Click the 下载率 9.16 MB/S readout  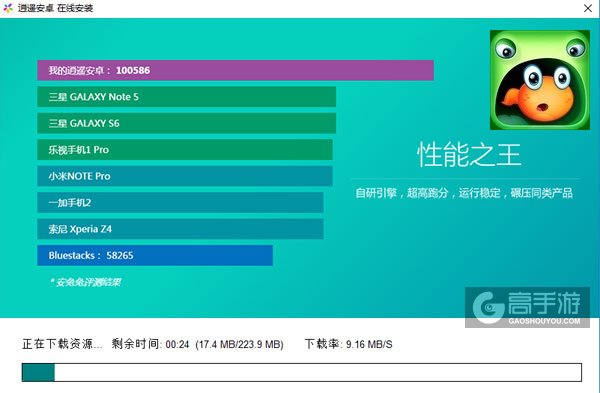pyautogui.click(x=349, y=344)
